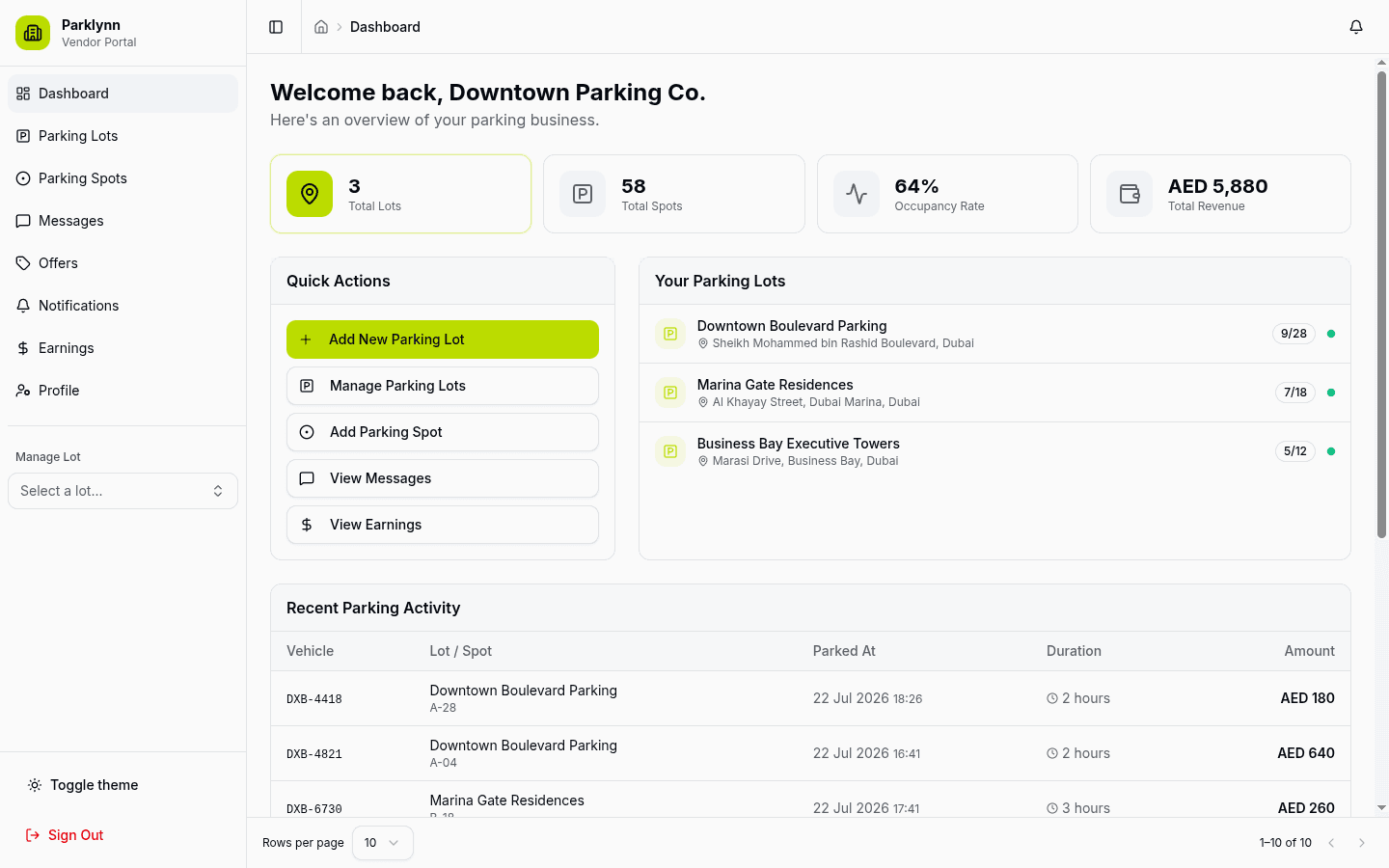Image resolution: width=1389 pixels, height=868 pixels.
Task: Click location pin beside Al Khayay Street
Action: coord(703,402)
